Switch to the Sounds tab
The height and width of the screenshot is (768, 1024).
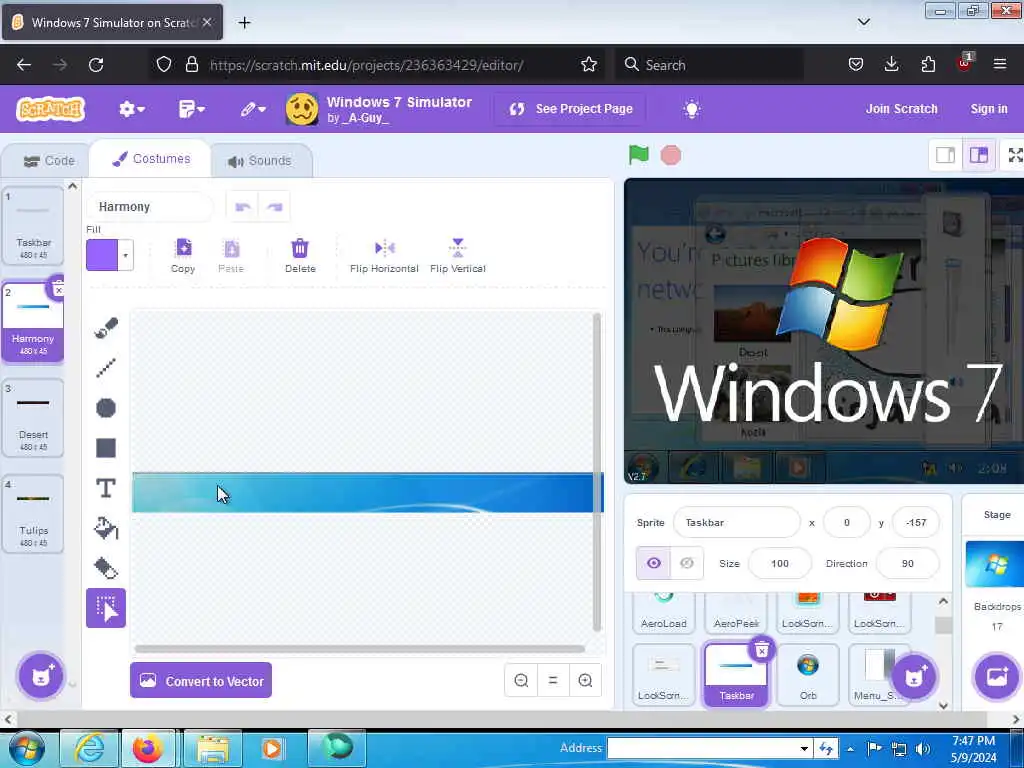259,161
